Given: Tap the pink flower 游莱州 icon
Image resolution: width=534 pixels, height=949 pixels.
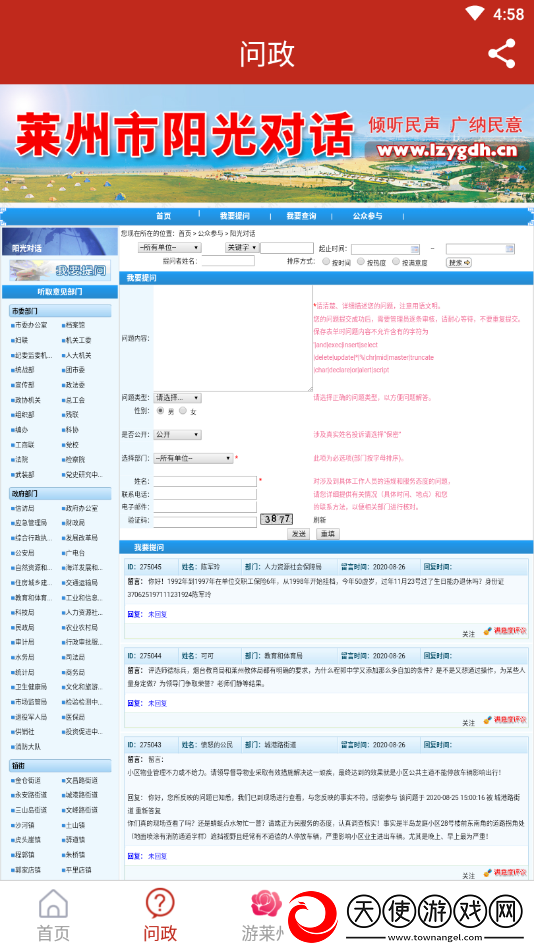Looking at the screenshot, I should pos(264,903).
